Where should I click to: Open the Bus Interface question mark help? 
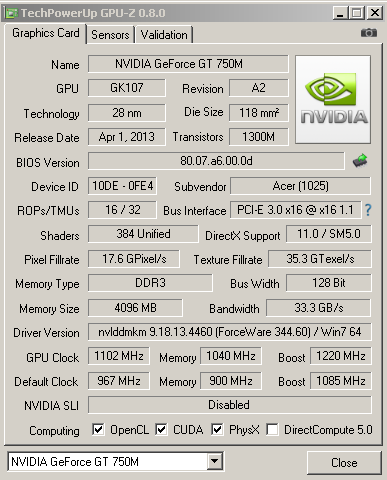368,210
